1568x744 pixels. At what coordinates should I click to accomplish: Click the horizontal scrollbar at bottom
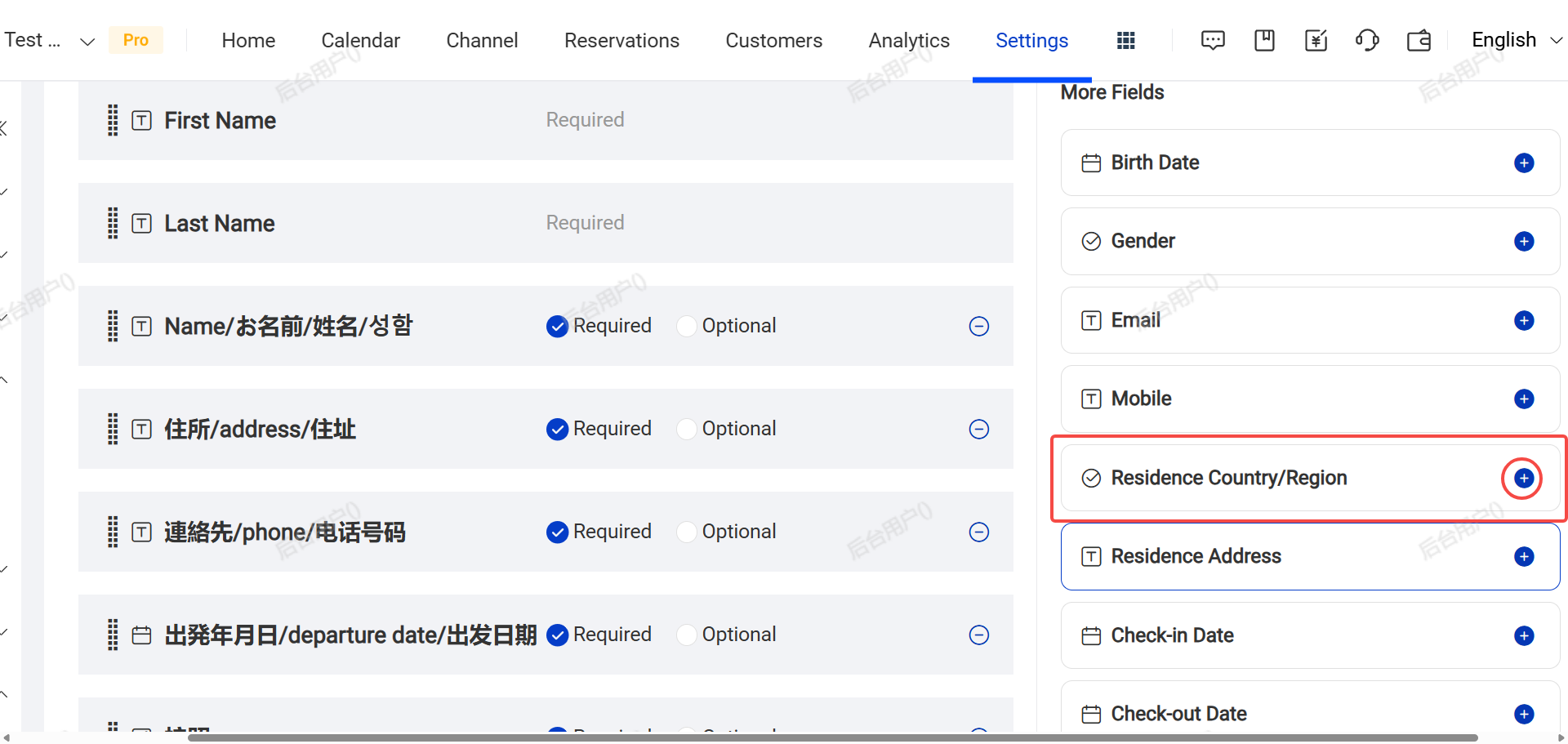pos(832,737)
